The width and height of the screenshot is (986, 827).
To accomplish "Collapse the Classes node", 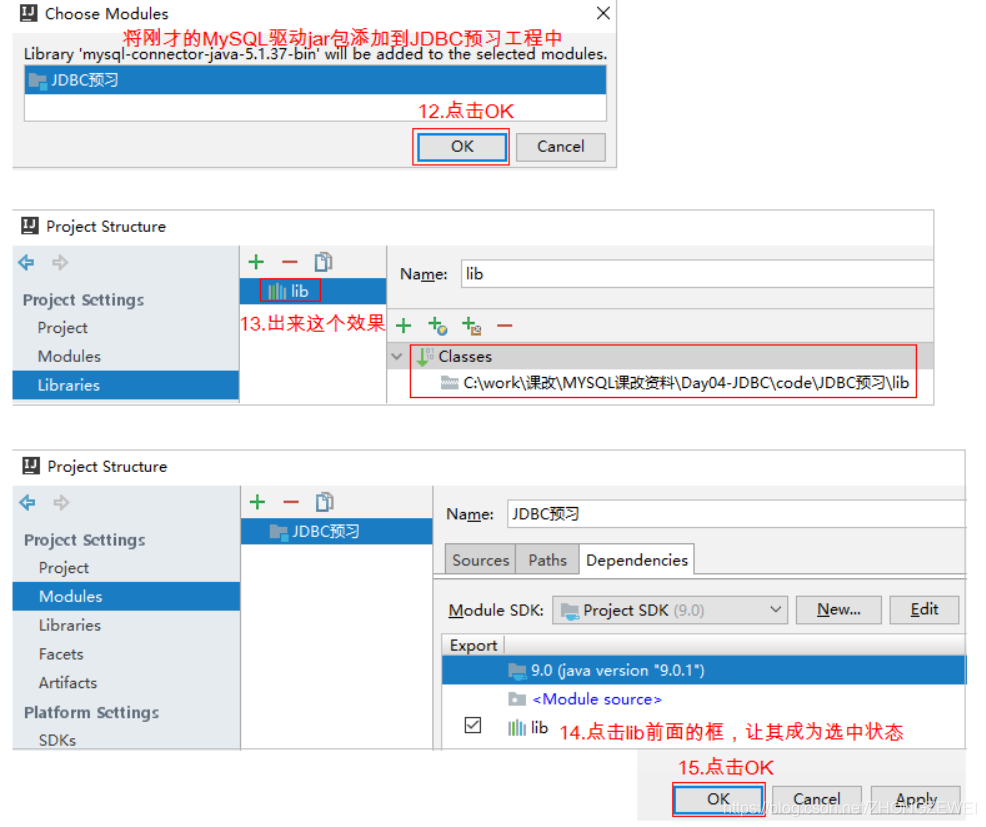I will point(396,357).
